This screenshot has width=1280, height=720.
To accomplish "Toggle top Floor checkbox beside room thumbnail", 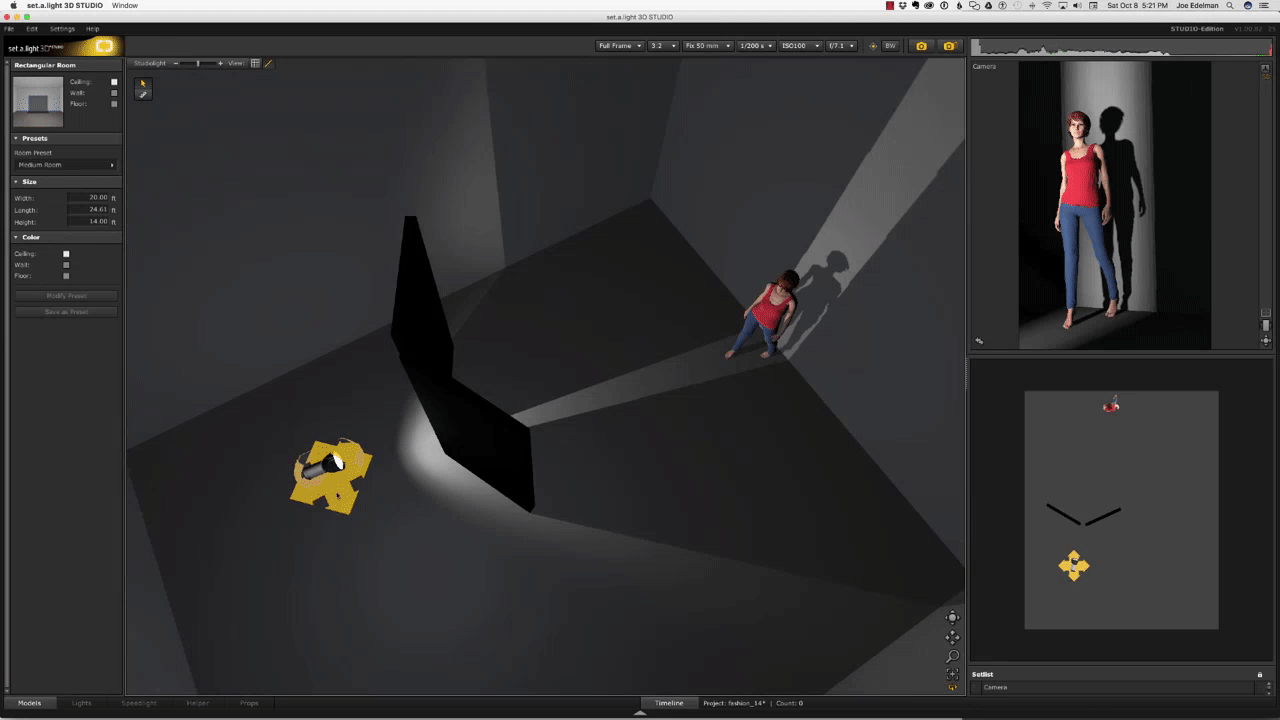I will (x=114, y=104).
